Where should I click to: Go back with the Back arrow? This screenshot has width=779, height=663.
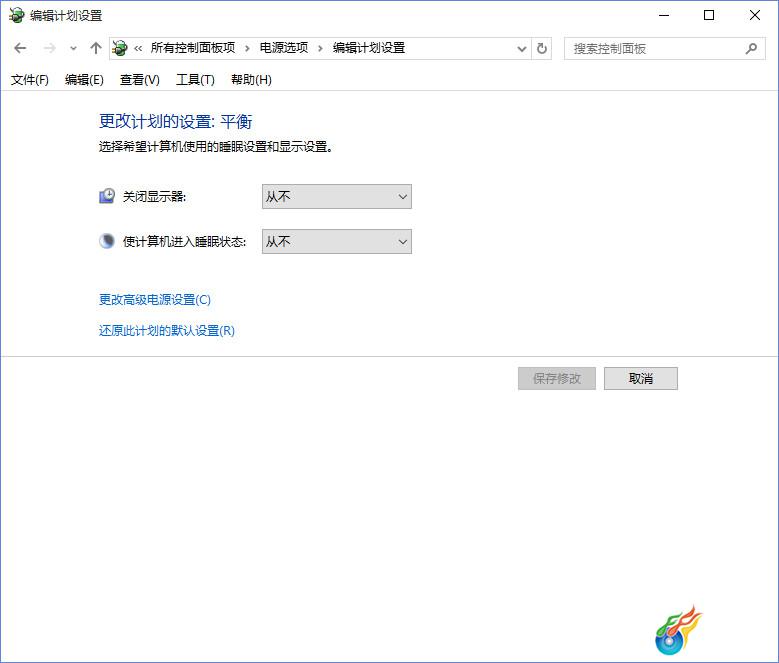[x=20, y=48]
